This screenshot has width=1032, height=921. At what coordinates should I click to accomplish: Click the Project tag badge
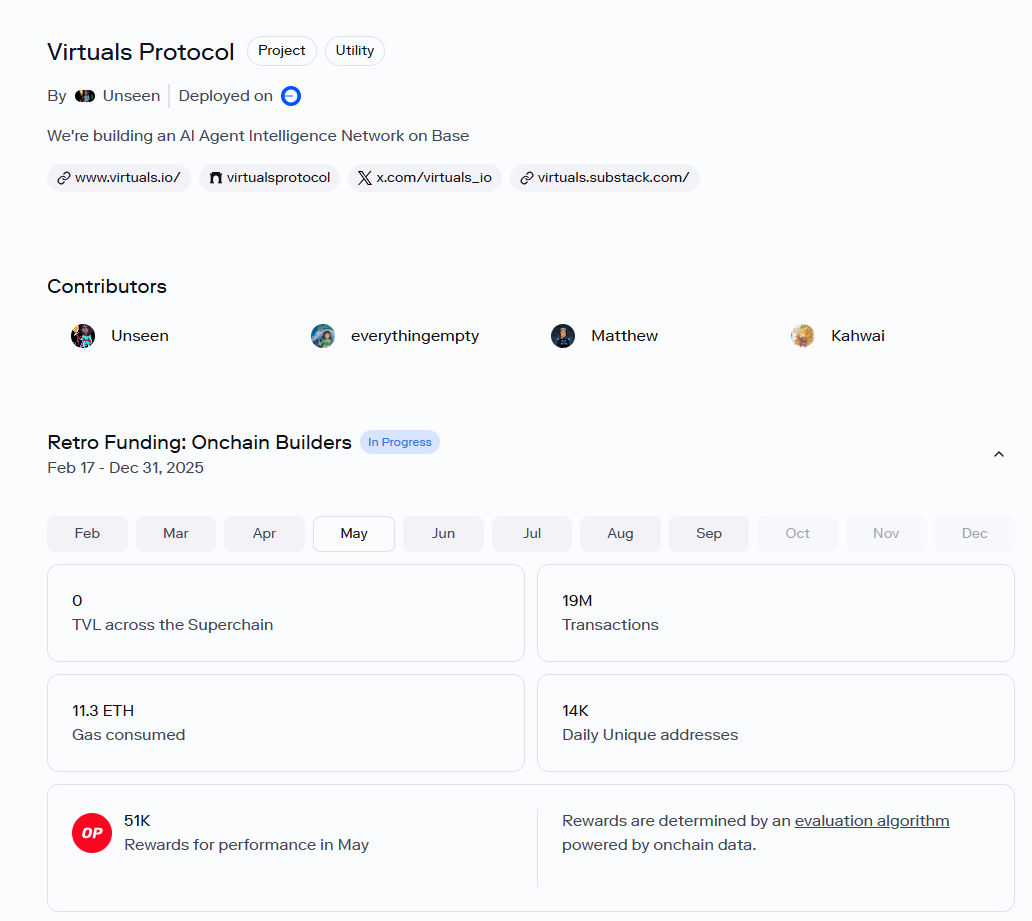[282, 51]
